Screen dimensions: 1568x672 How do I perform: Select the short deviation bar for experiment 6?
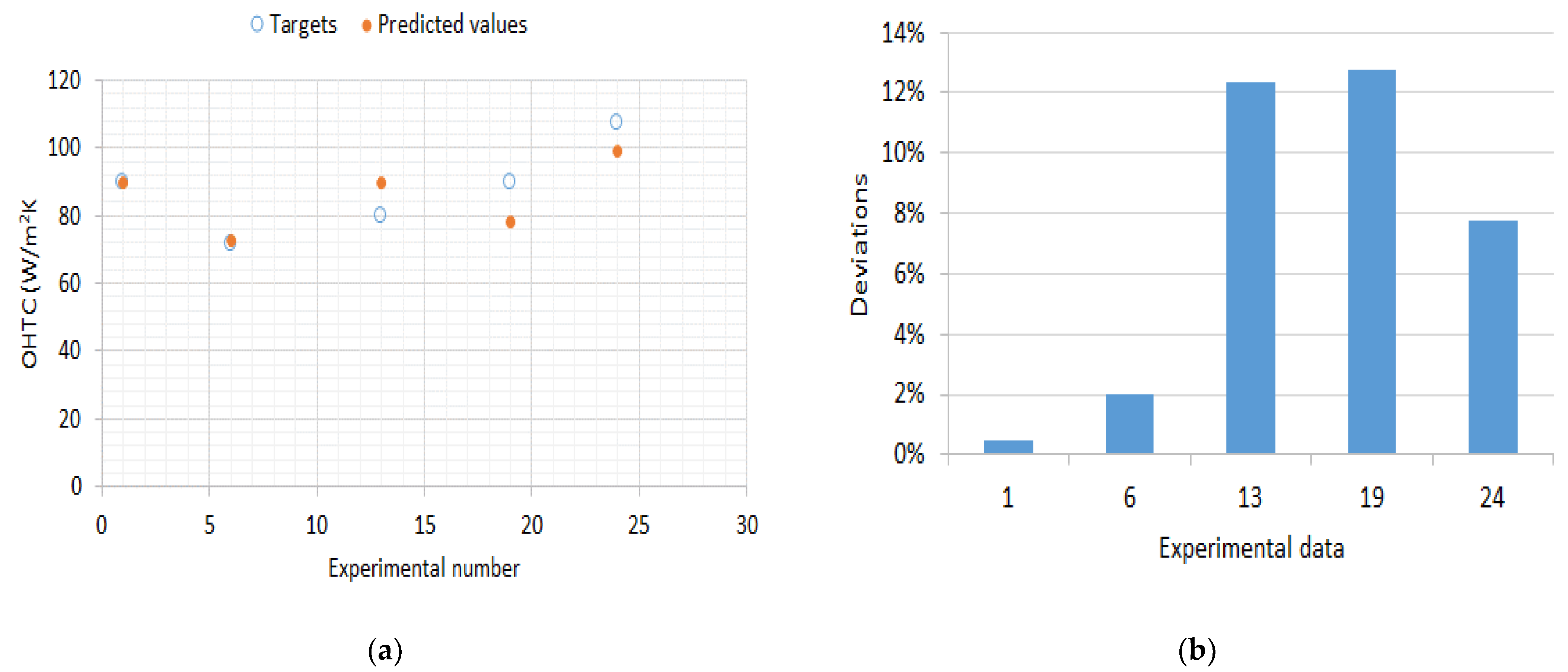[x=1129, y=423]
